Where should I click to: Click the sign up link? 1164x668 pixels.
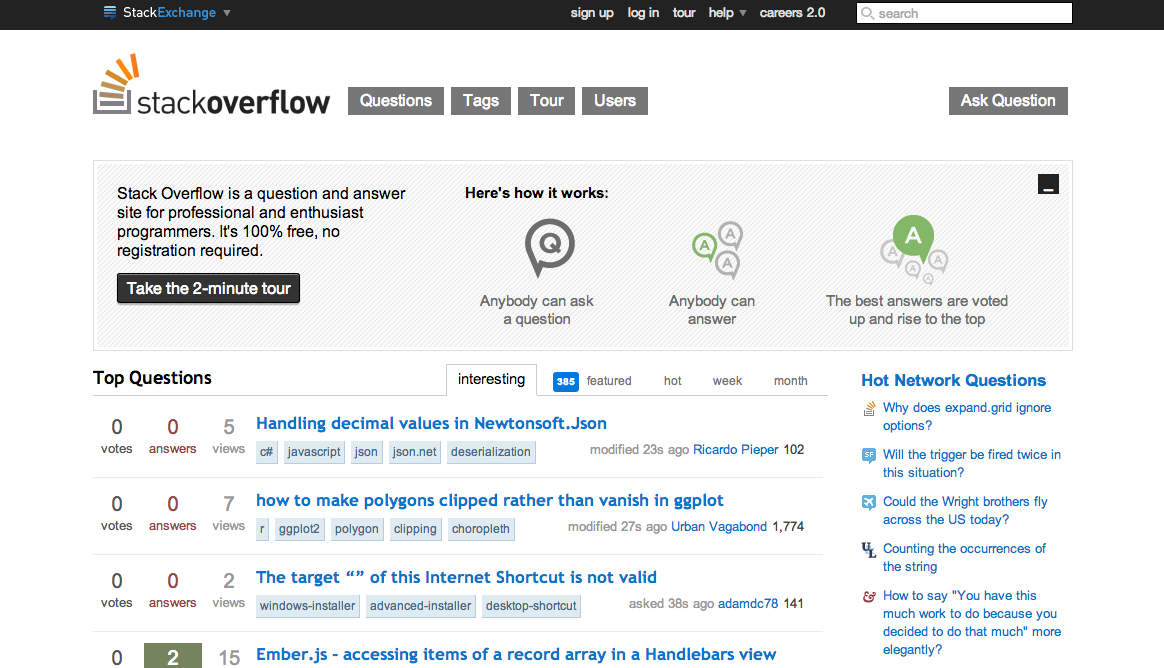pyautogui.click(x=592, y=13)
